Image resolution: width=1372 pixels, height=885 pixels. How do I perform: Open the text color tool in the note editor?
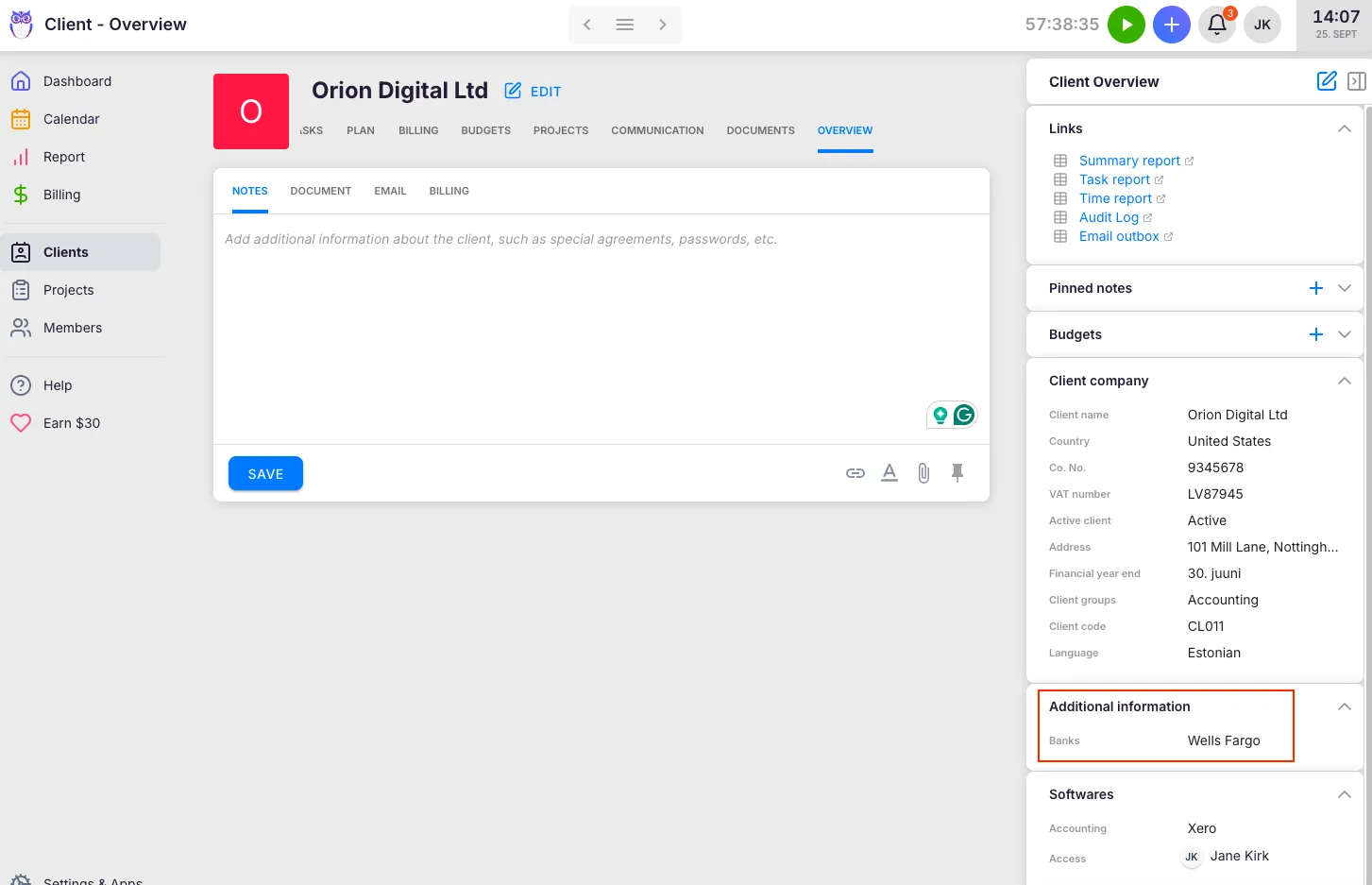coord(889,472)
